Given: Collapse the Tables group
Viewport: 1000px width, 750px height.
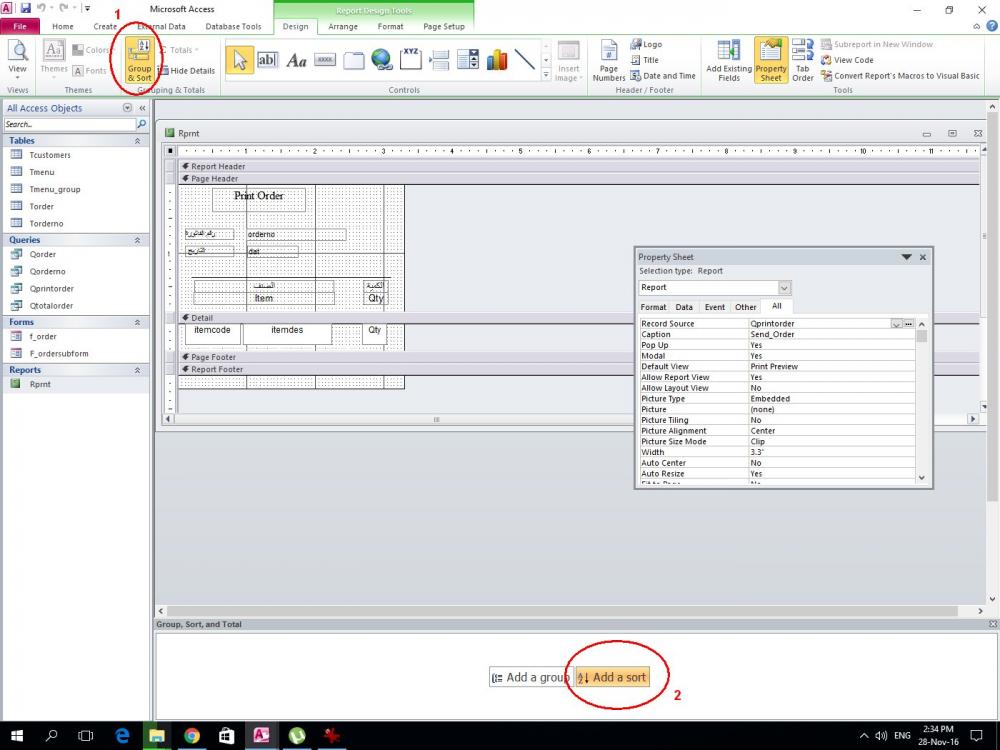Looking at the screenshot, I should 137,140.
